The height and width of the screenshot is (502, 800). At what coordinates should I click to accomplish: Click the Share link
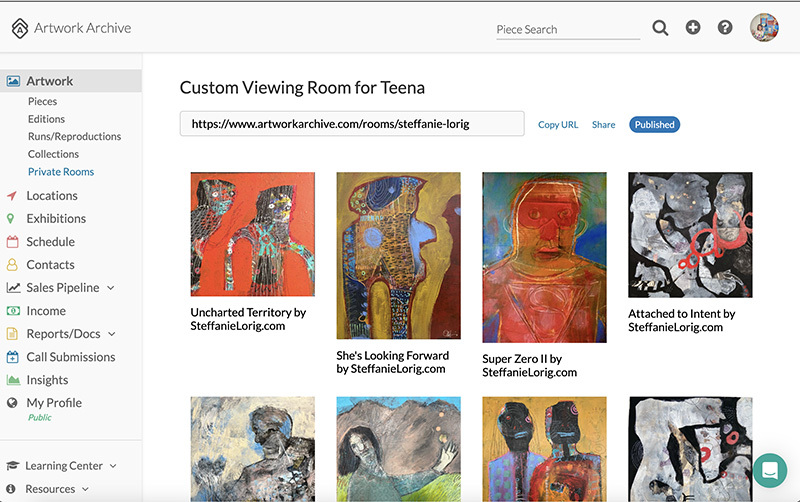click(x=603, y=125)
